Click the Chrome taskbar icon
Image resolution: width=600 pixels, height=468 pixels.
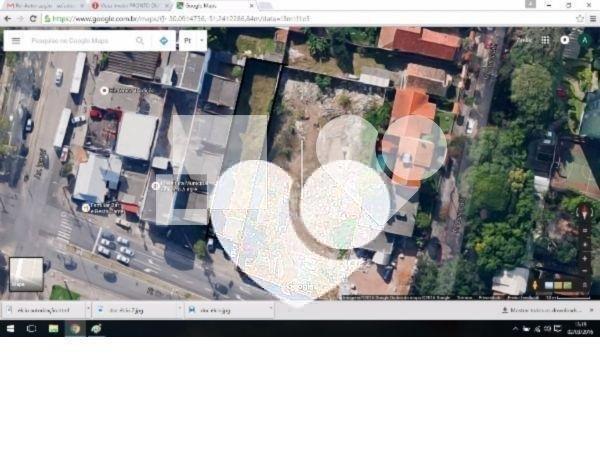[x=75, y=329]
